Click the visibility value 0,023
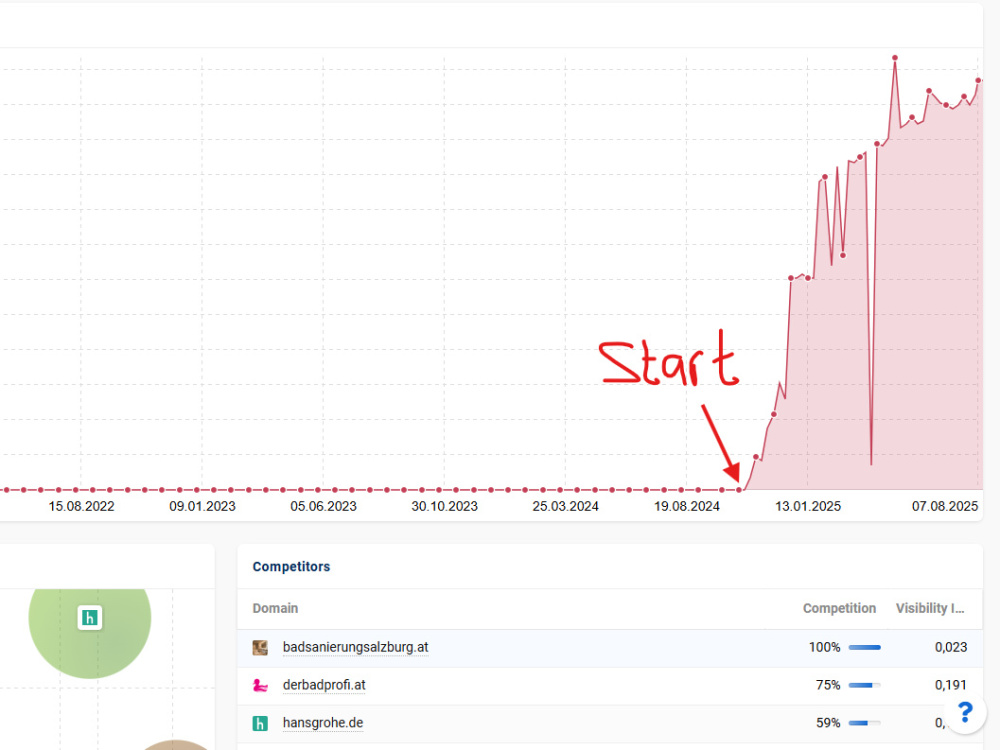The width and height of the screenshot is (1000, 750). [951, 647]
